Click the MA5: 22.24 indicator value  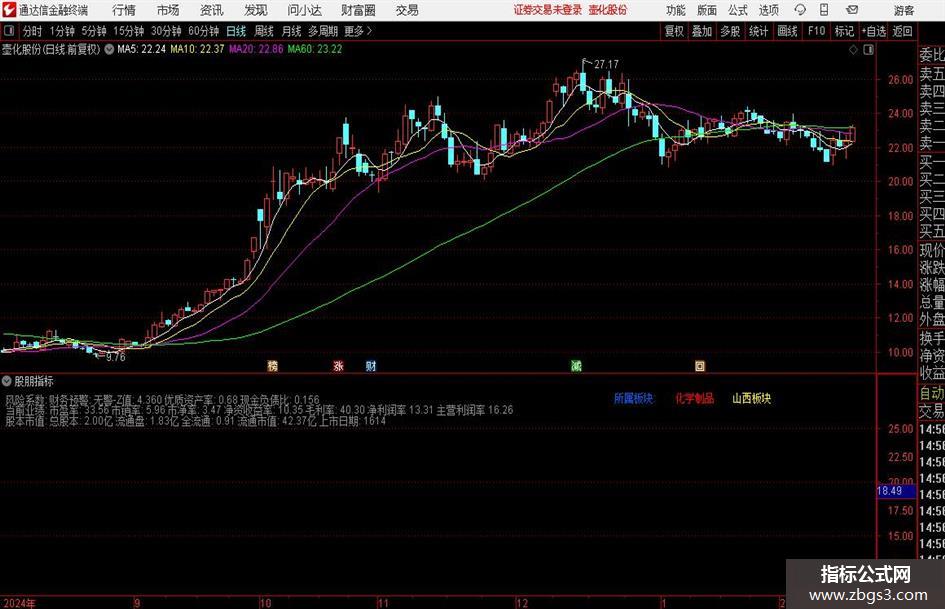pyautogui.click(x=142, y=49)
